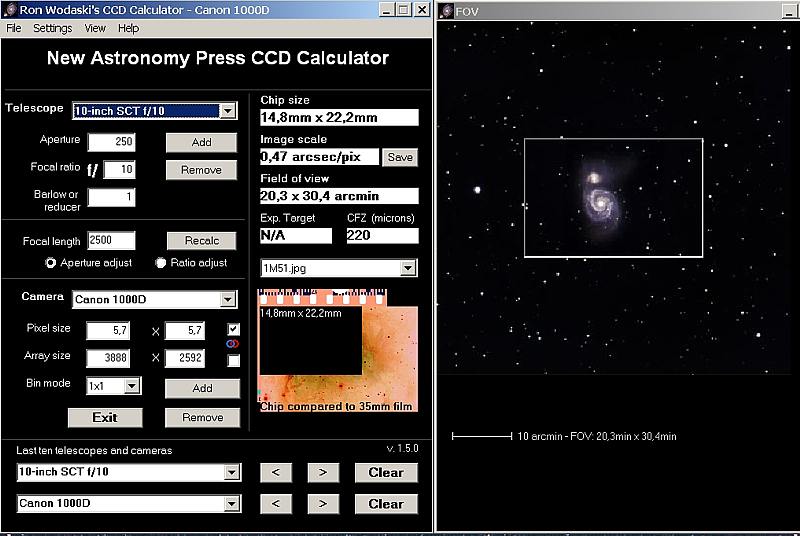Image resolution: width=800 pixels, height=536 pixels.
Task: Open the Bin mode dropdown
Action: coord(133,386)
